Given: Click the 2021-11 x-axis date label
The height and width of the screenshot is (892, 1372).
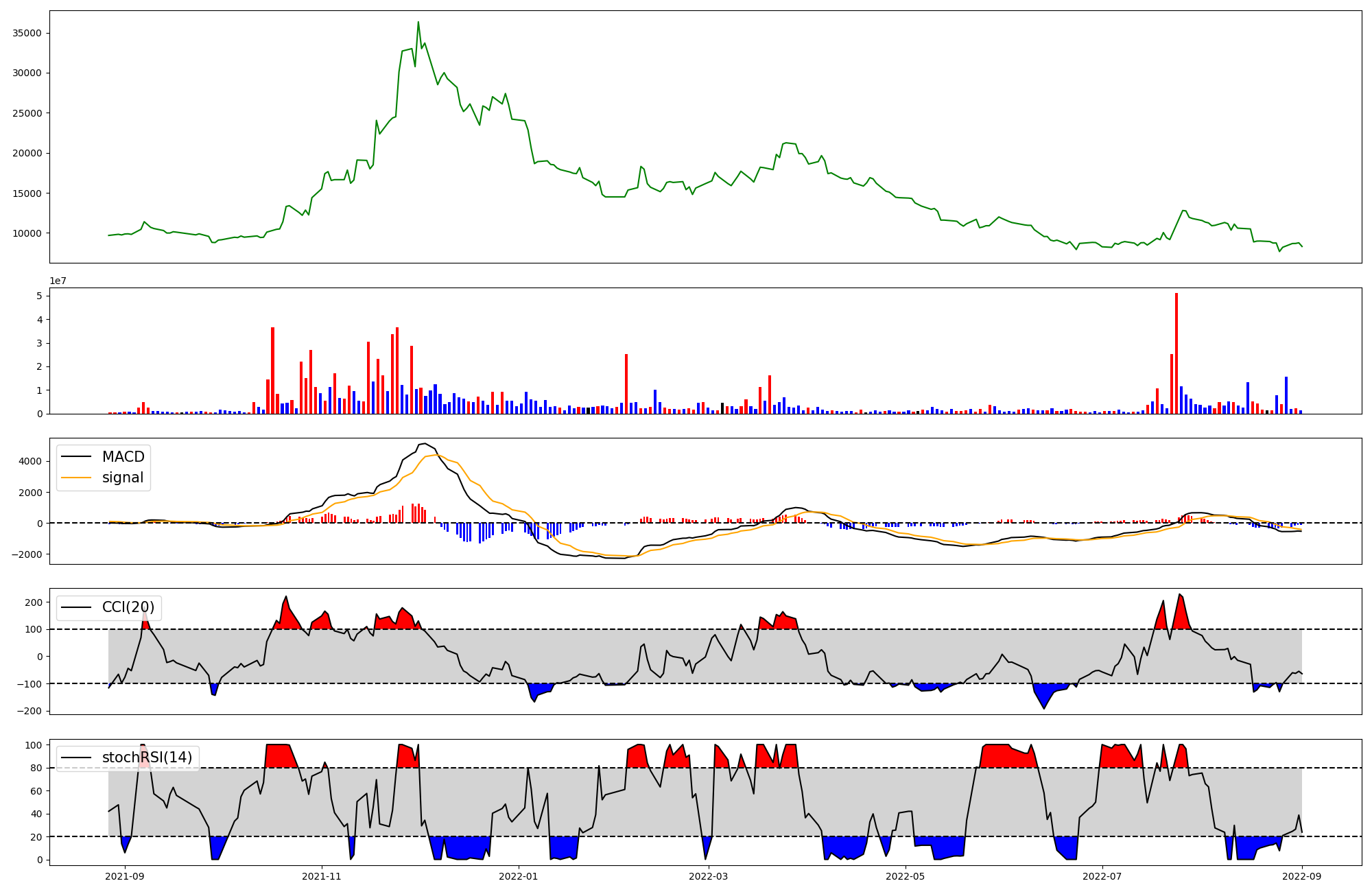Looking at the screenshot, I should click(x=322, y=876).
